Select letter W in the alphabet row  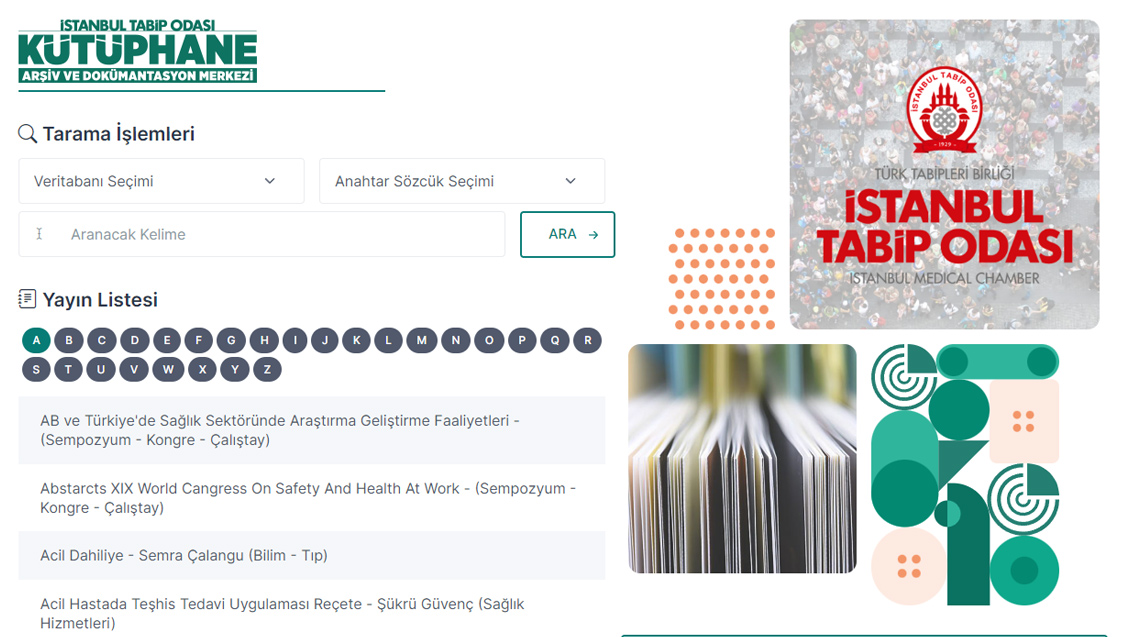pos(168,370)
